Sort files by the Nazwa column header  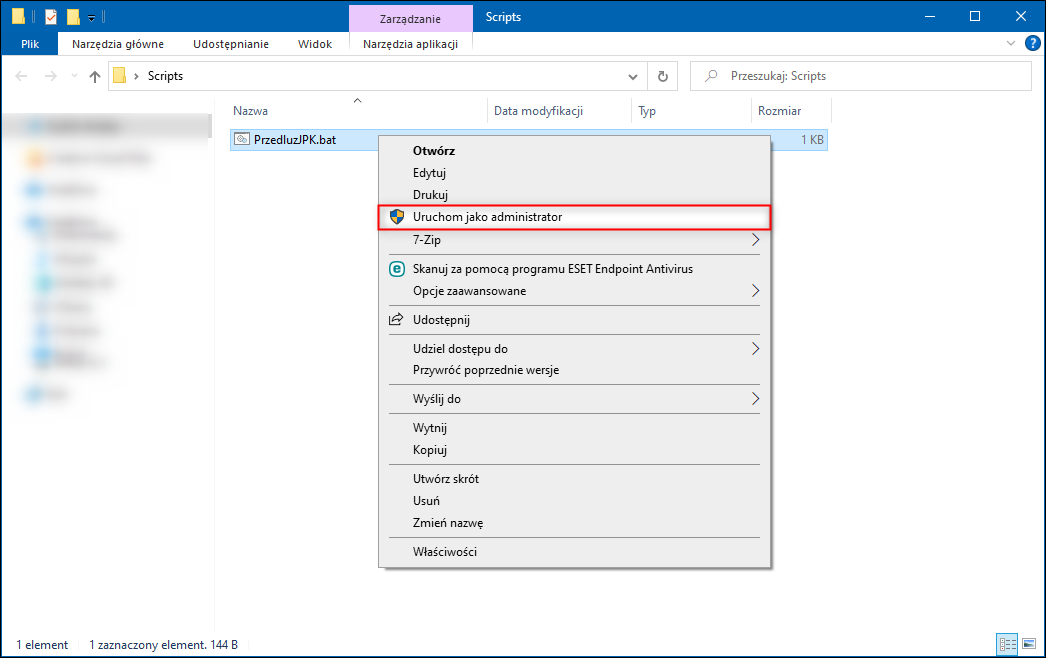250,111
